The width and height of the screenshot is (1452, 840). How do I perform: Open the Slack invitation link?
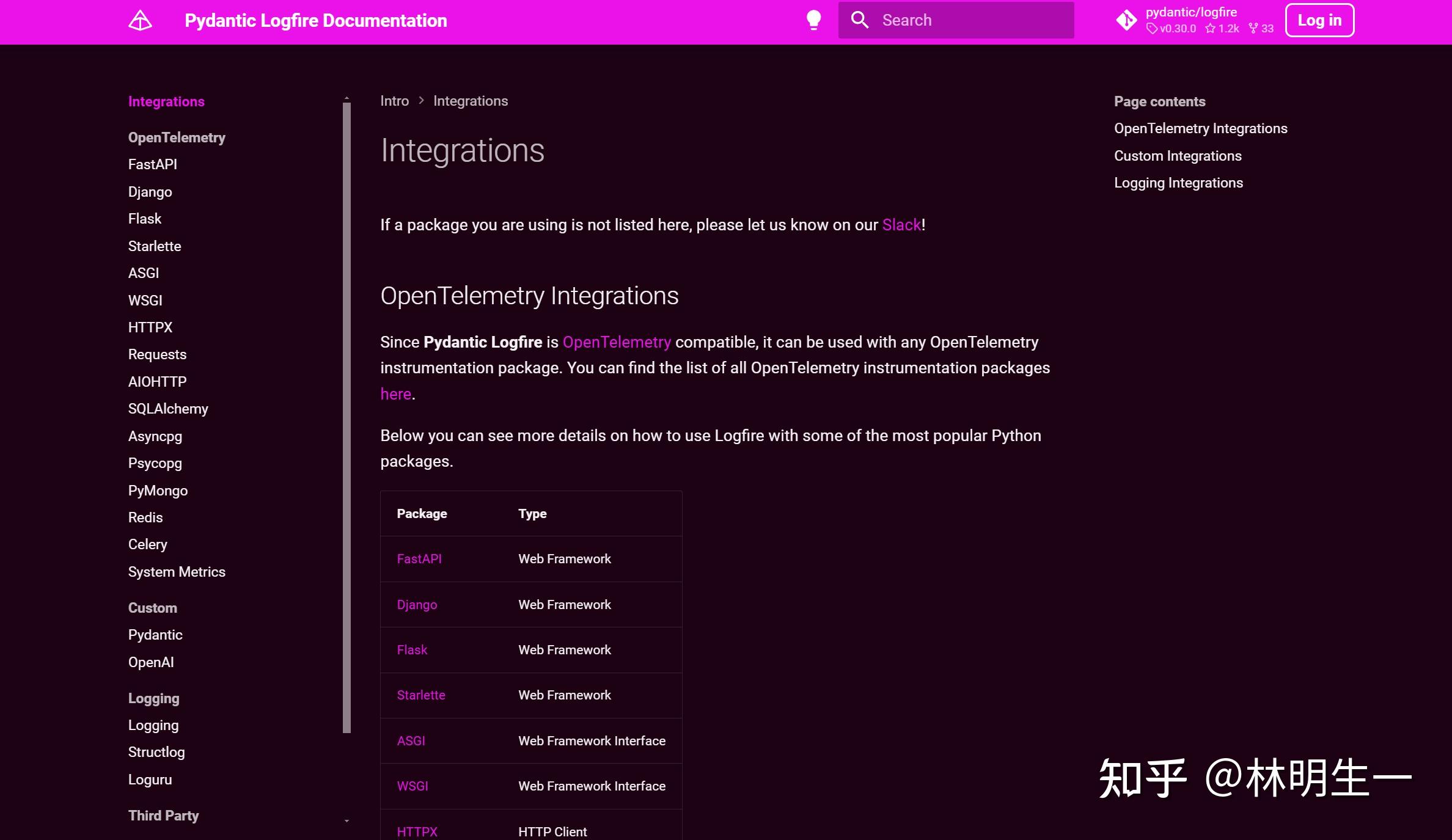coord(901,225)
